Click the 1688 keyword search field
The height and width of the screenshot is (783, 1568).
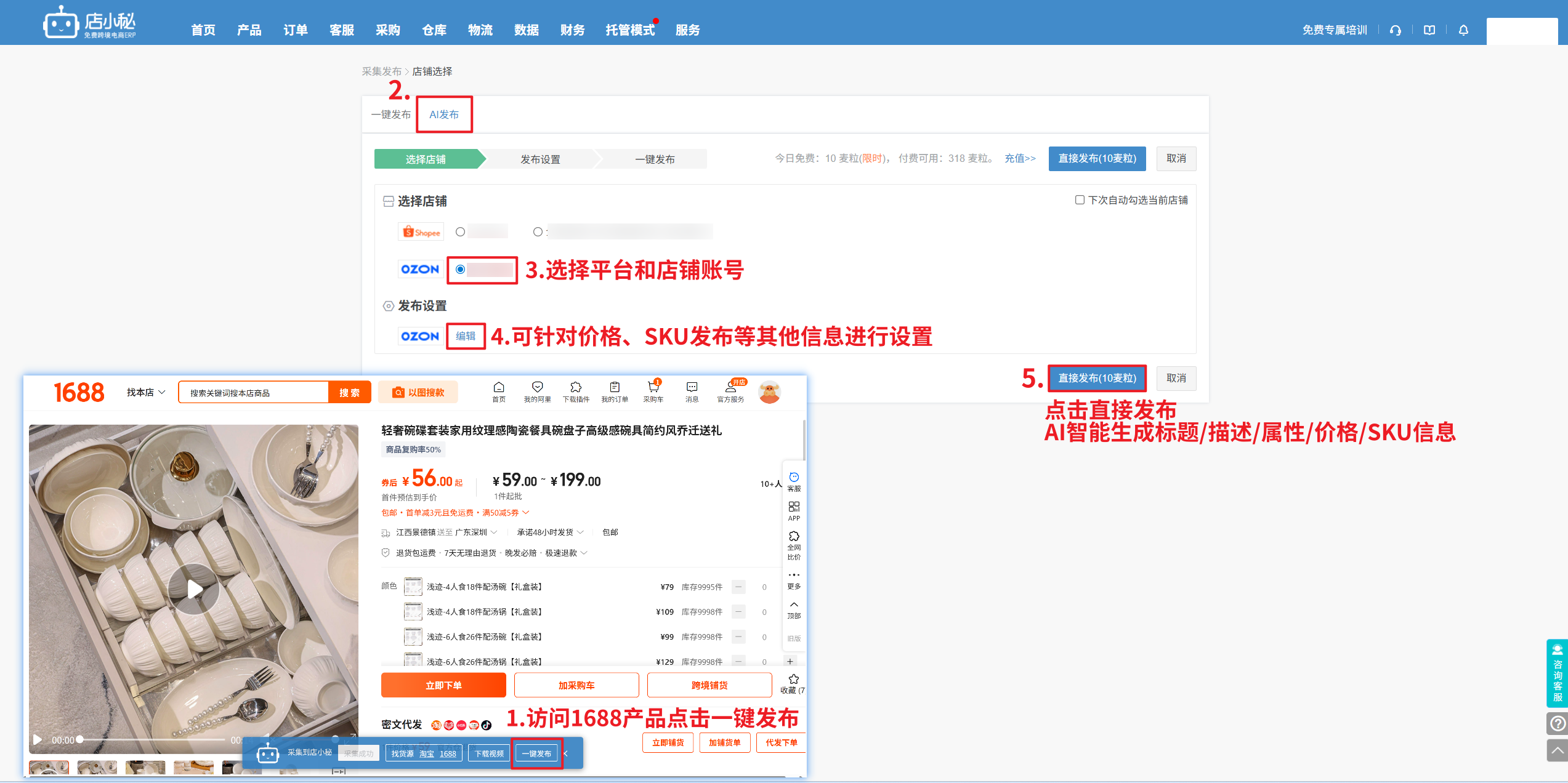coord(254,392)
